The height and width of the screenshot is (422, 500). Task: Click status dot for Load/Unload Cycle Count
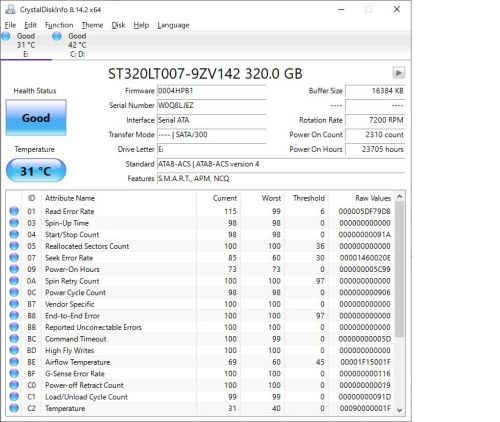[14, 397]
